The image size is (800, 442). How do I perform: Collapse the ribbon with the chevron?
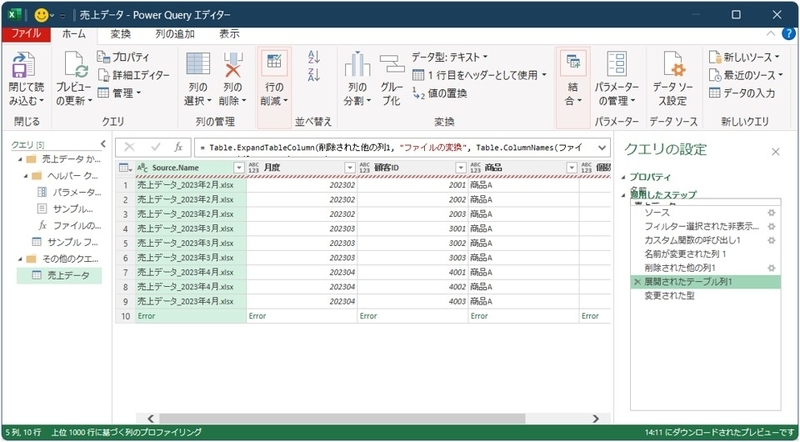pyautogui.click(x=771, y=34)
